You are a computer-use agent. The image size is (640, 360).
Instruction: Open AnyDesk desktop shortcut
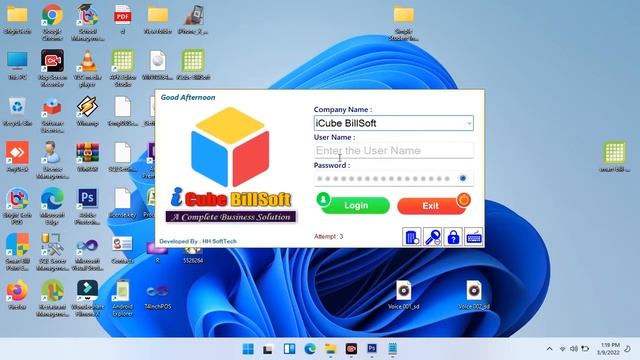(17, 157)
